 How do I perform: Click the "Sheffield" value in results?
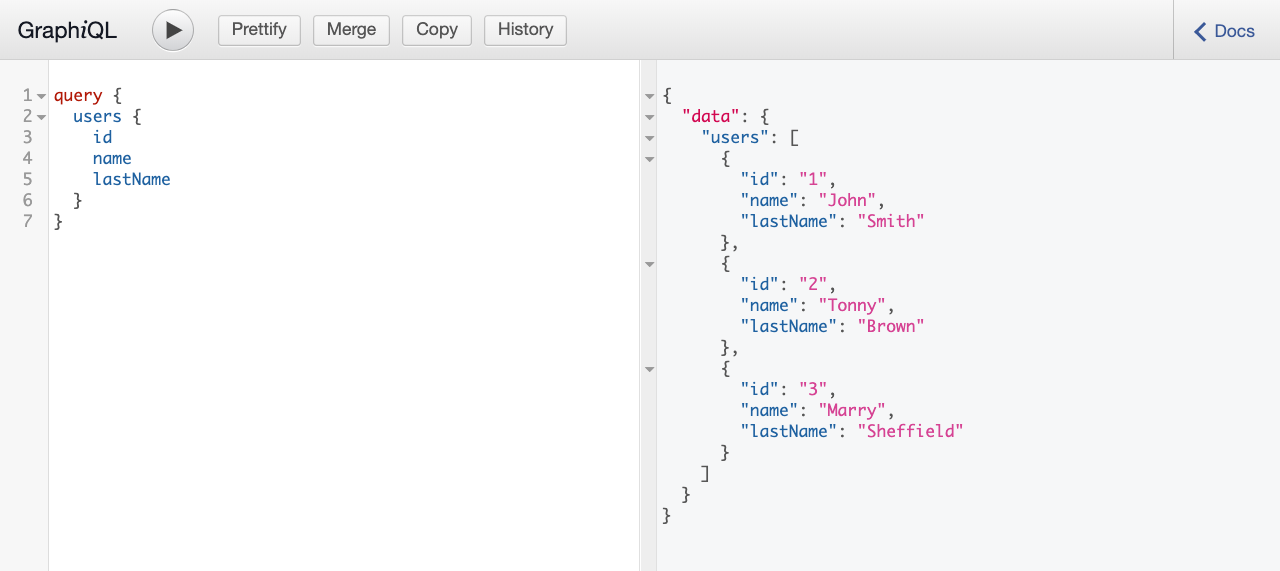[x=911, y=432]
